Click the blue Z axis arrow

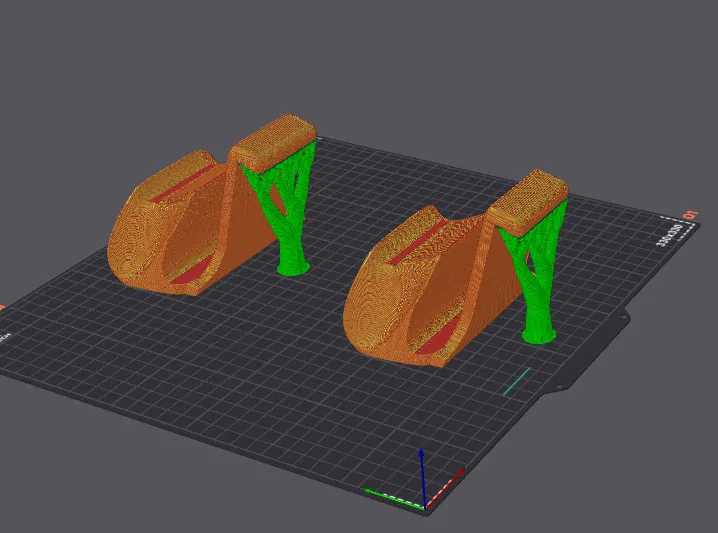click(423, 479)
